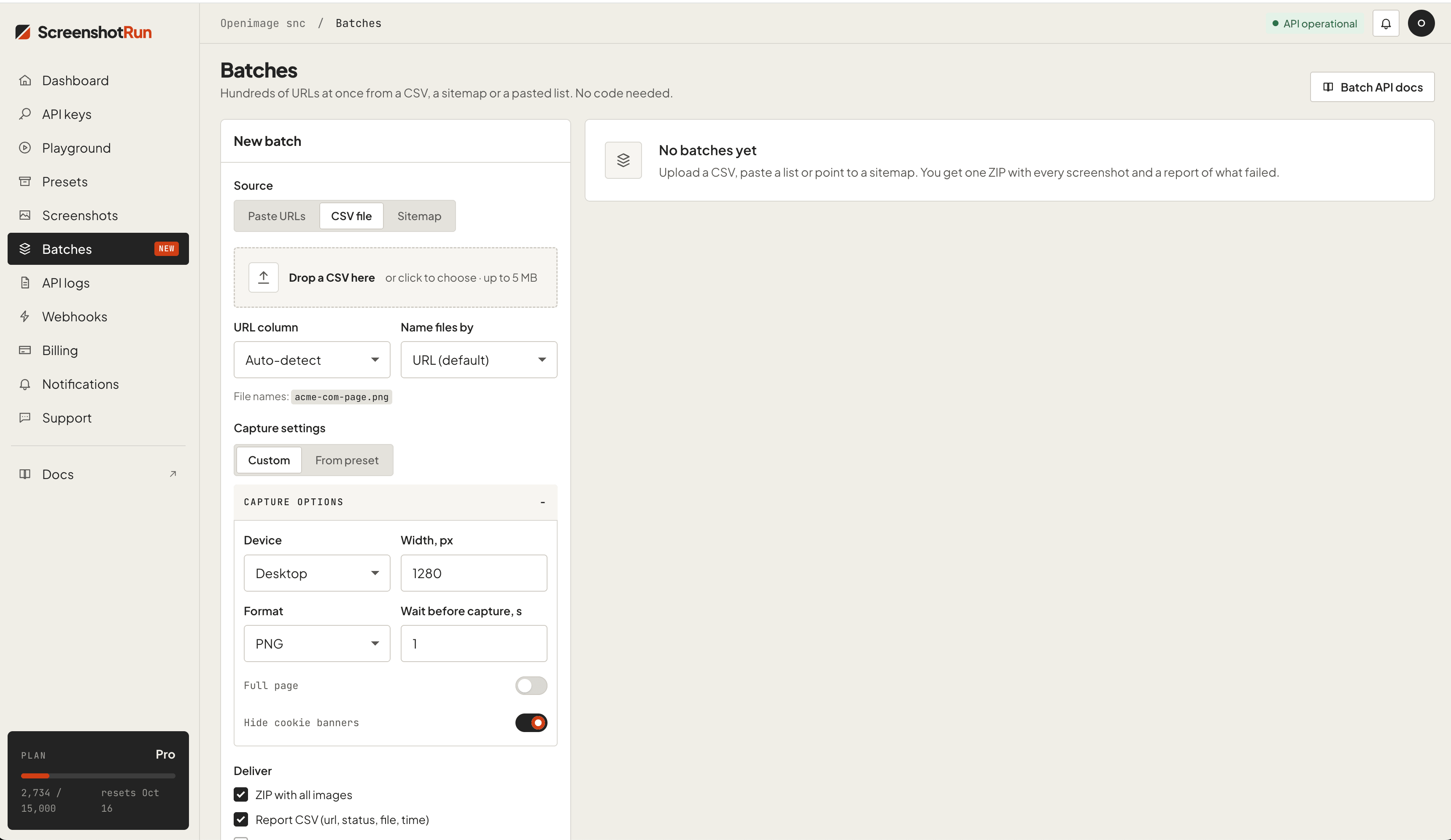1451x840 pixels.
Task: Open the Format PNG dropdown
Action: [317, 643]
